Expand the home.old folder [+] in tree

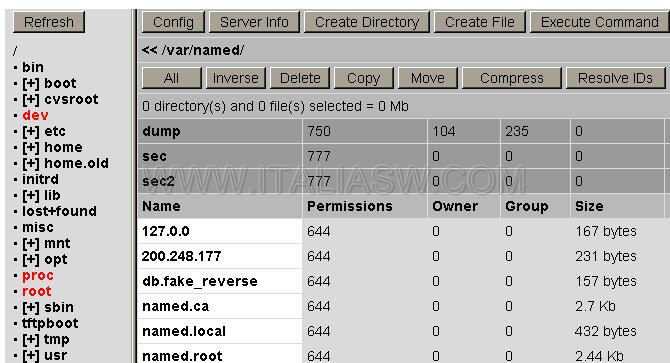pos(31,164)
